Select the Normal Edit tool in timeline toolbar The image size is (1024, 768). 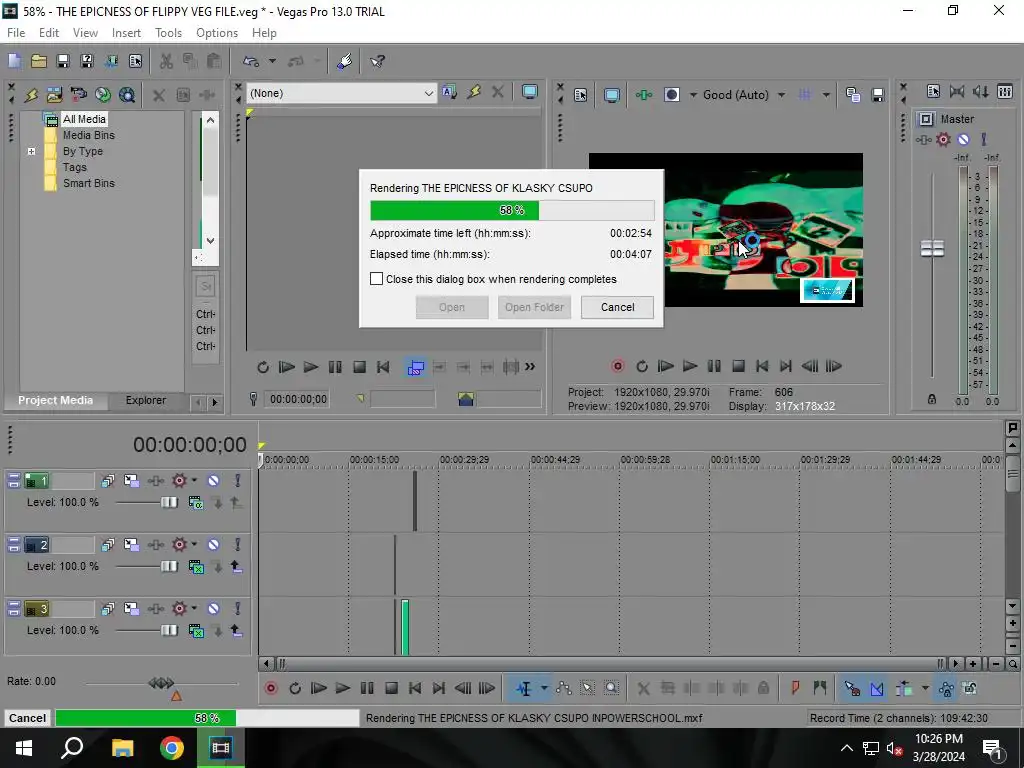[524, 688]
